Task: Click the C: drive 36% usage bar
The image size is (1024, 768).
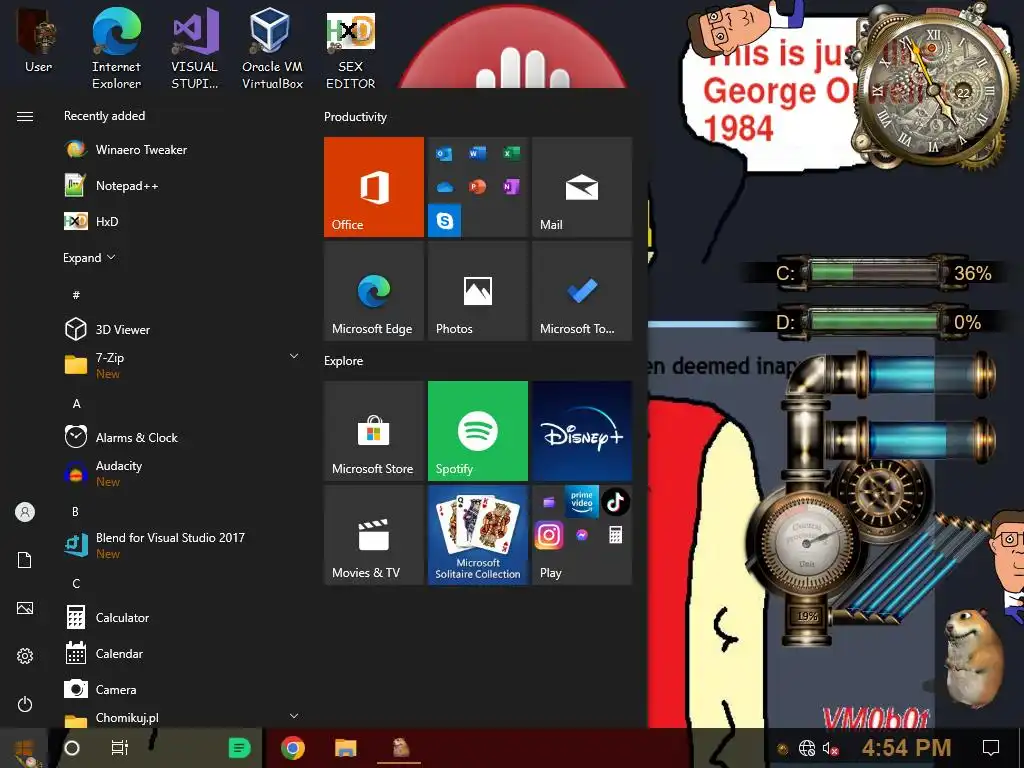Action: coord(877,272)
